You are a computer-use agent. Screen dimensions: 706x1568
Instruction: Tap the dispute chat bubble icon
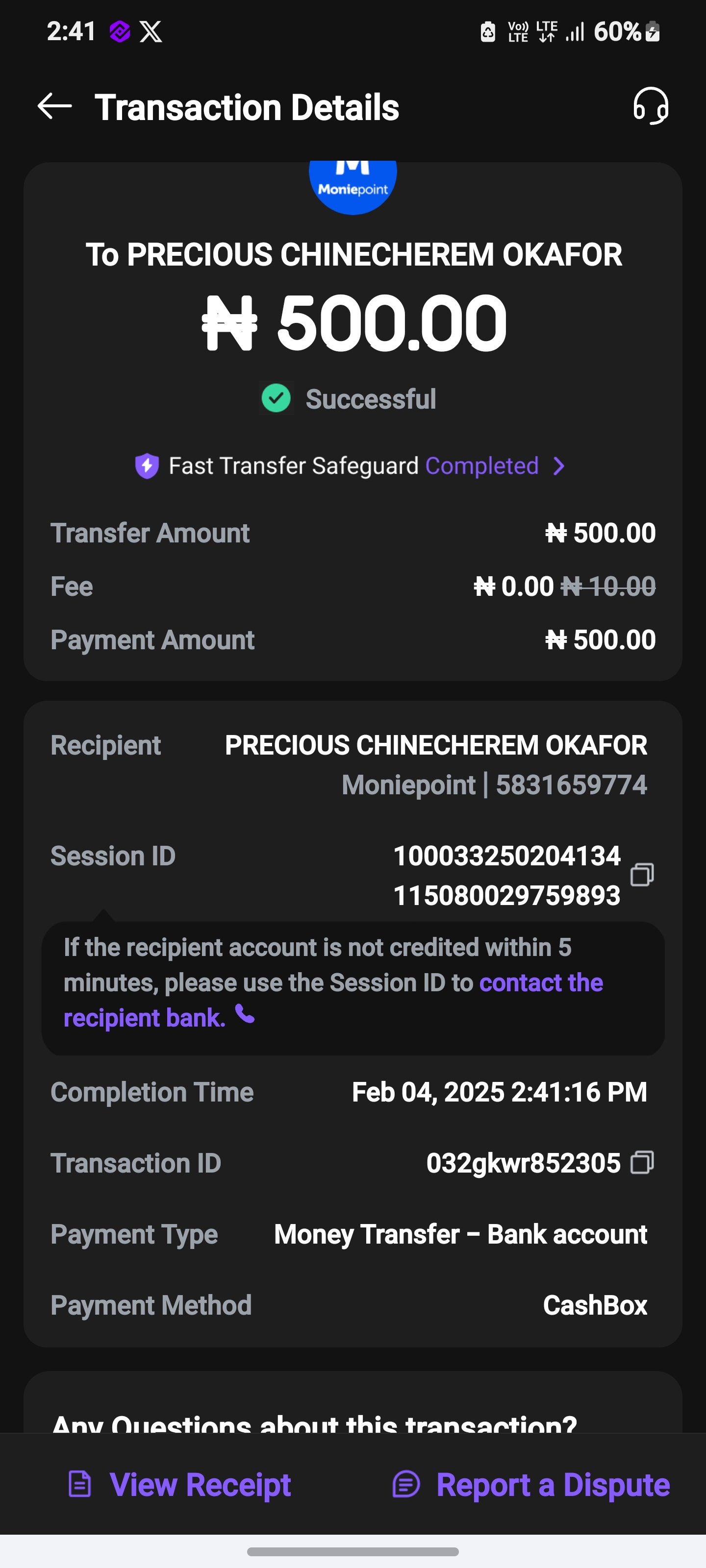[406, 1484]
